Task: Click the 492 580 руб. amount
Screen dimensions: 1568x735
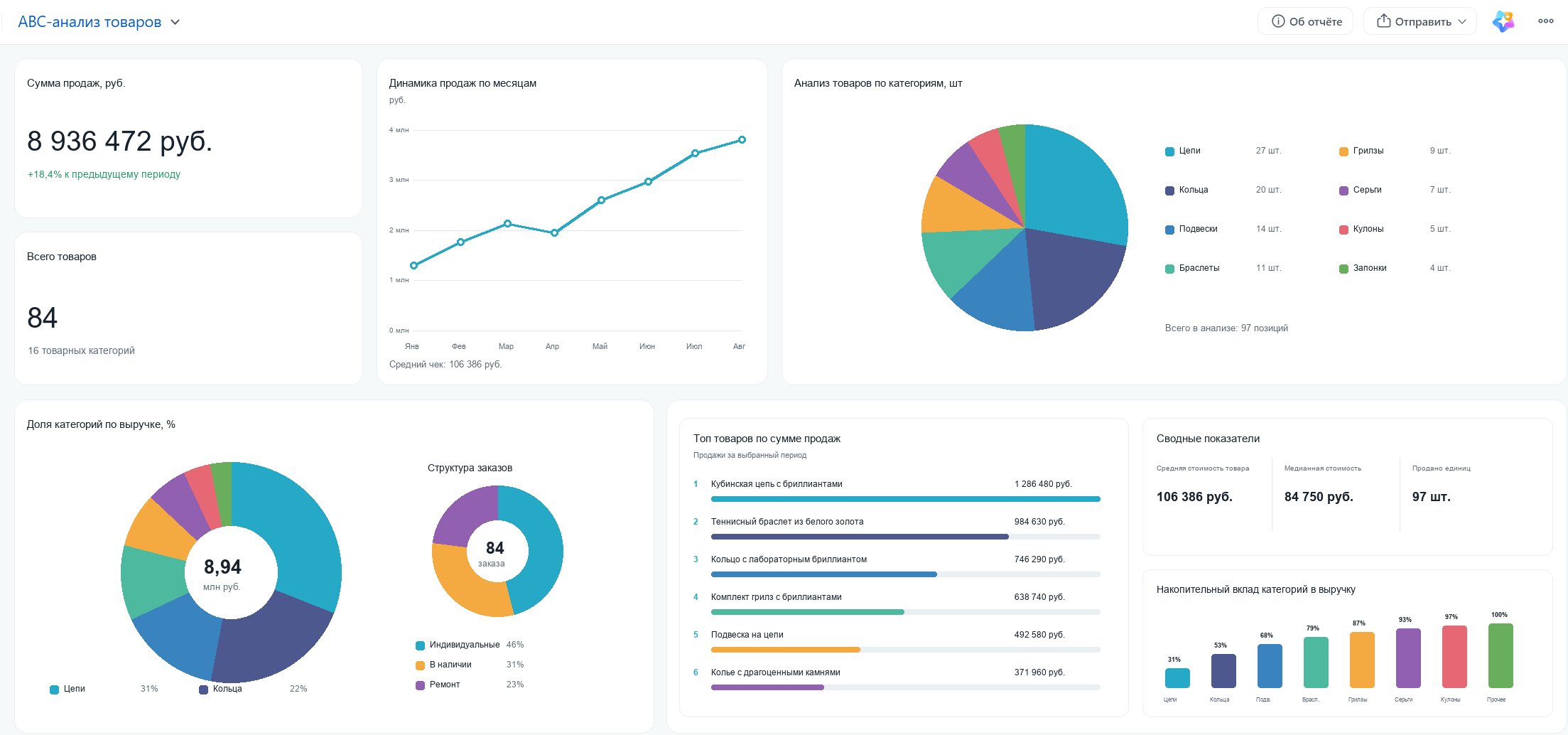Action: [1039, 635]
